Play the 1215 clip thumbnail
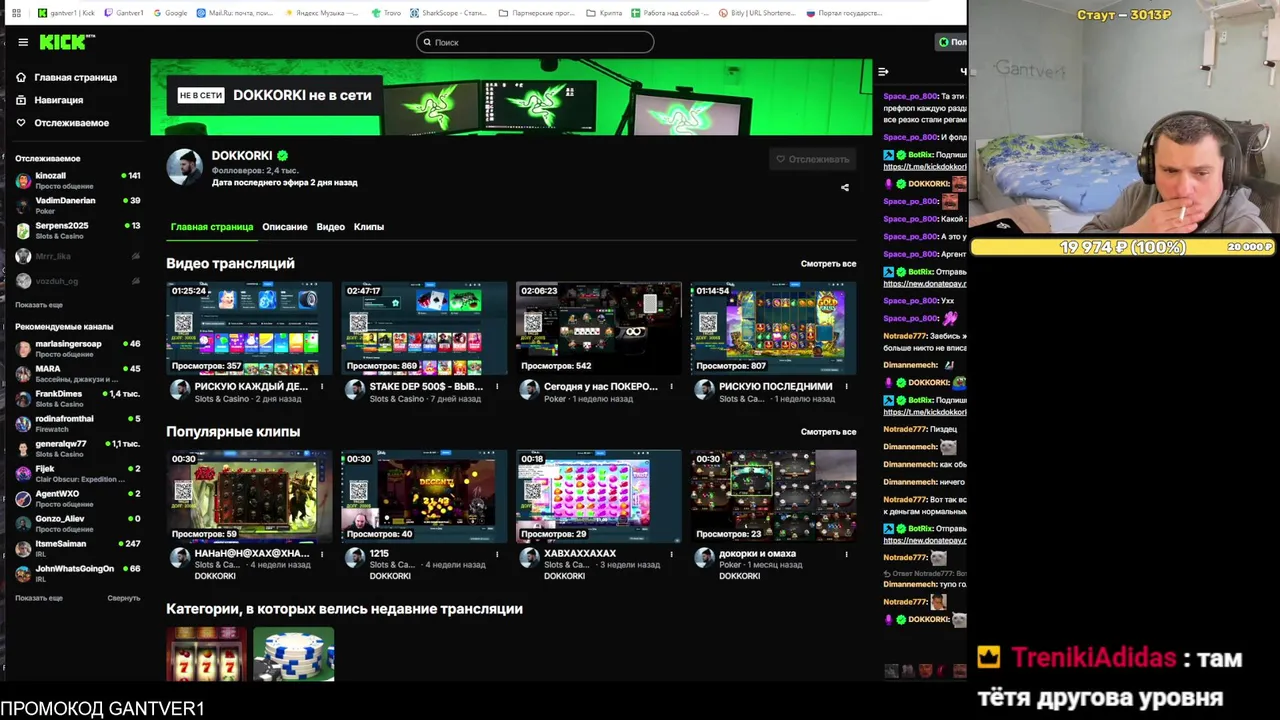Viewport: 1280px width, 720px height. tap(424, 497)
